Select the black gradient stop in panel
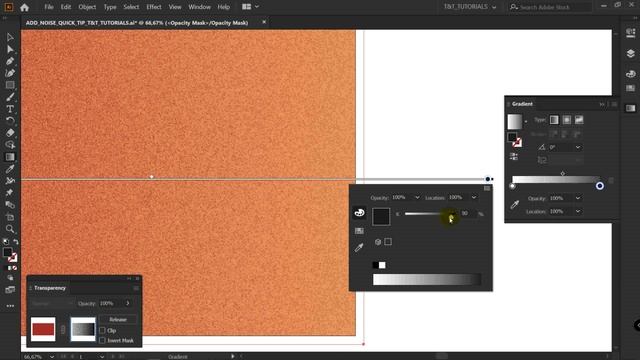Screen dimensions: 640x360 click(x=600, y=186)
